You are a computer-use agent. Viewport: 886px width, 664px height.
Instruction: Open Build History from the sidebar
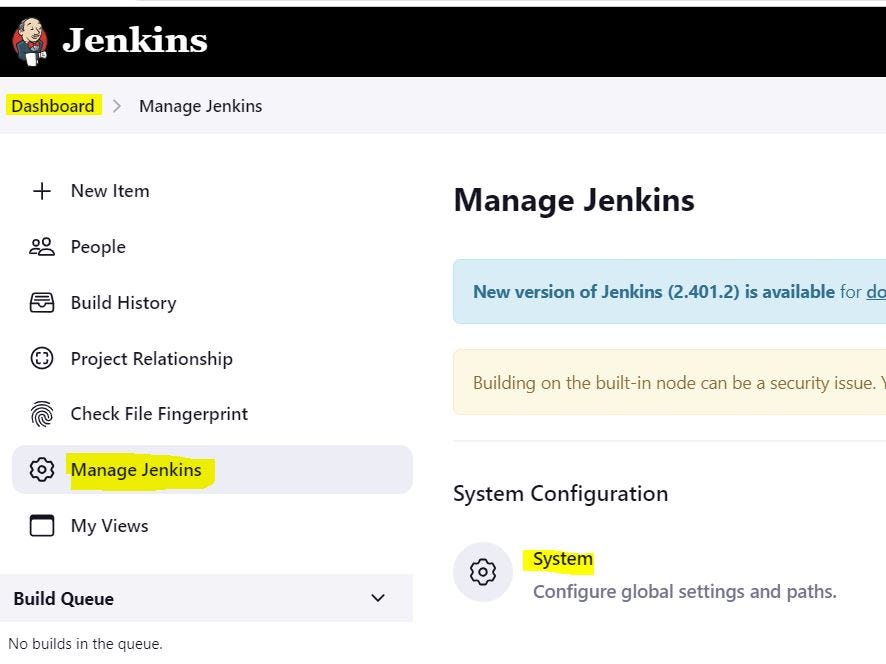(x=122, y=302)
